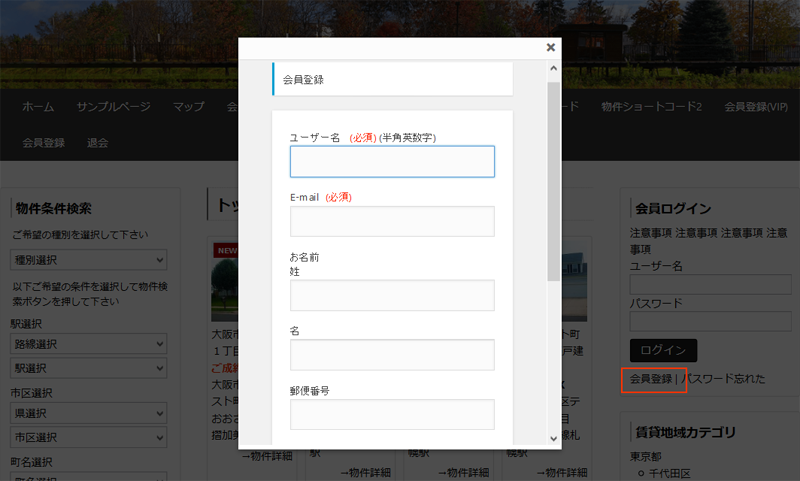Click the 会員登録 link under login
Screen dimensions: 800x481
tap(651, 379)
